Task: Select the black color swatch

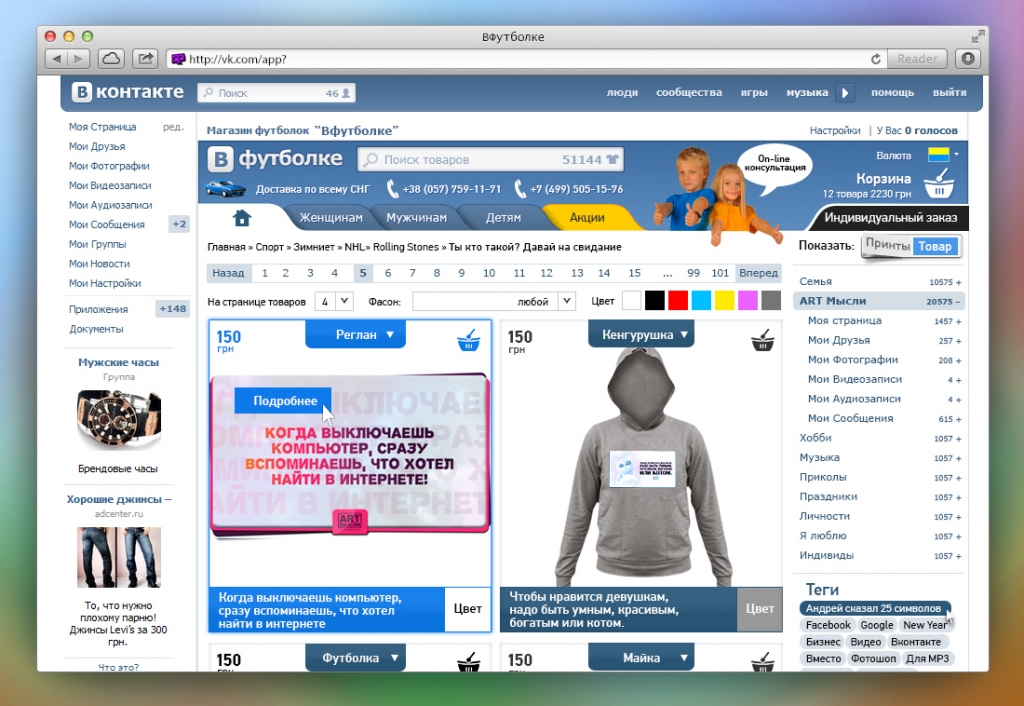Action: tap(654, 301)
